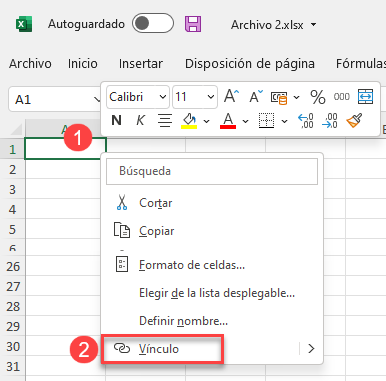The width and height of the screenshot is (386, 381).
Task: Open the Archivo 2.xlsx title dropdown
Action: click(313, 25)
